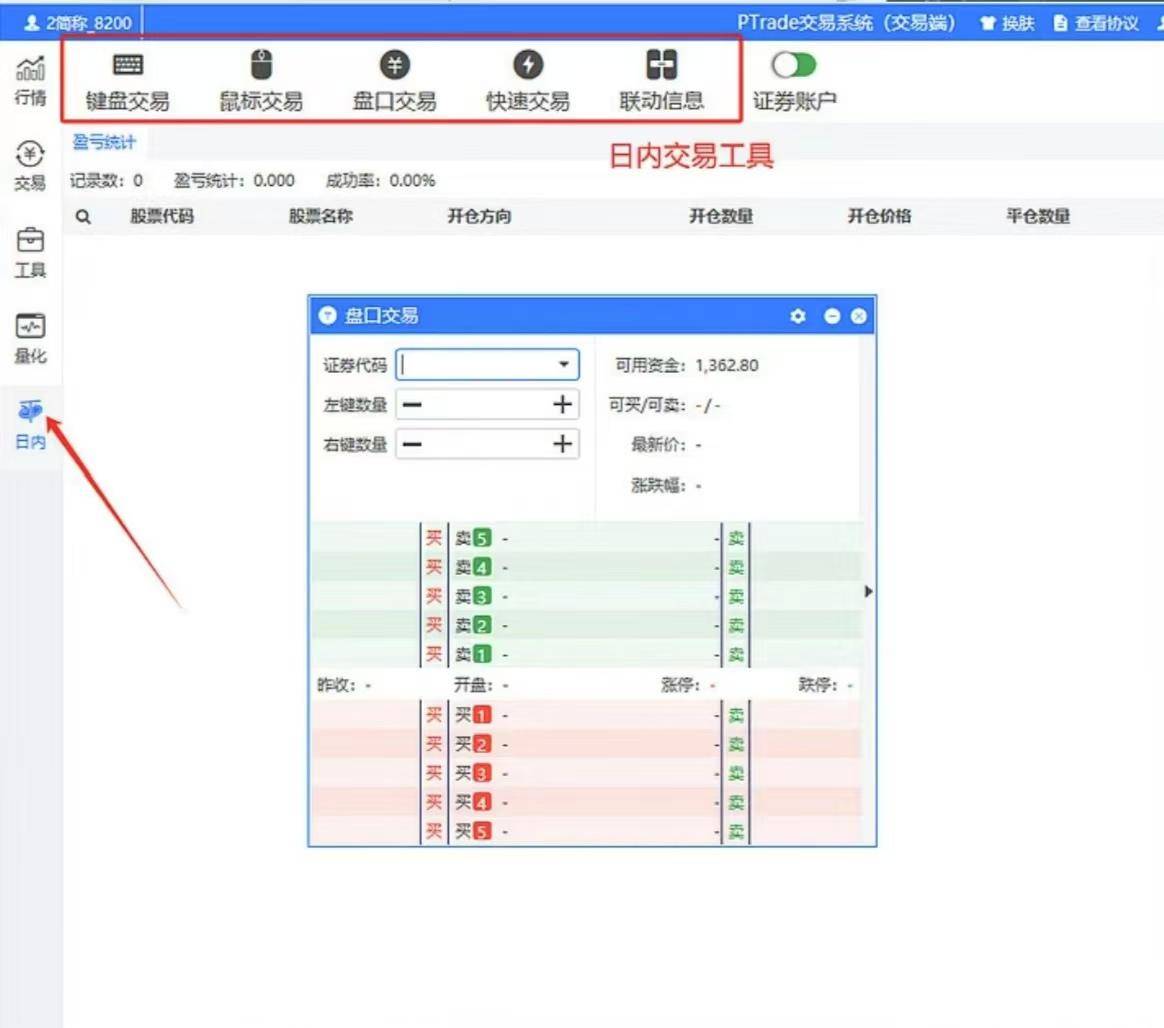The height and width of the screenshot is (1028, 1164).
Task: Click red 买 button on 买4 row
Action: tap(434, 802)
